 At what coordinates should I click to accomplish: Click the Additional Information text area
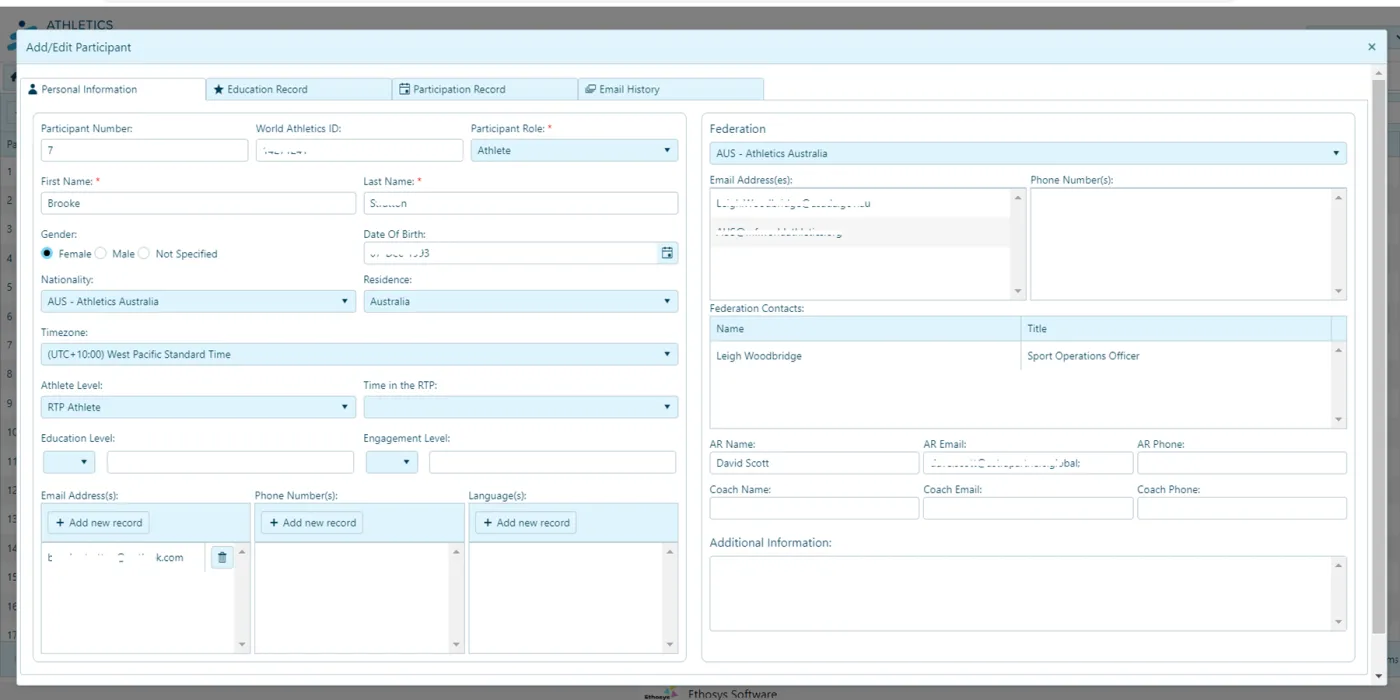click(1028, 593)
